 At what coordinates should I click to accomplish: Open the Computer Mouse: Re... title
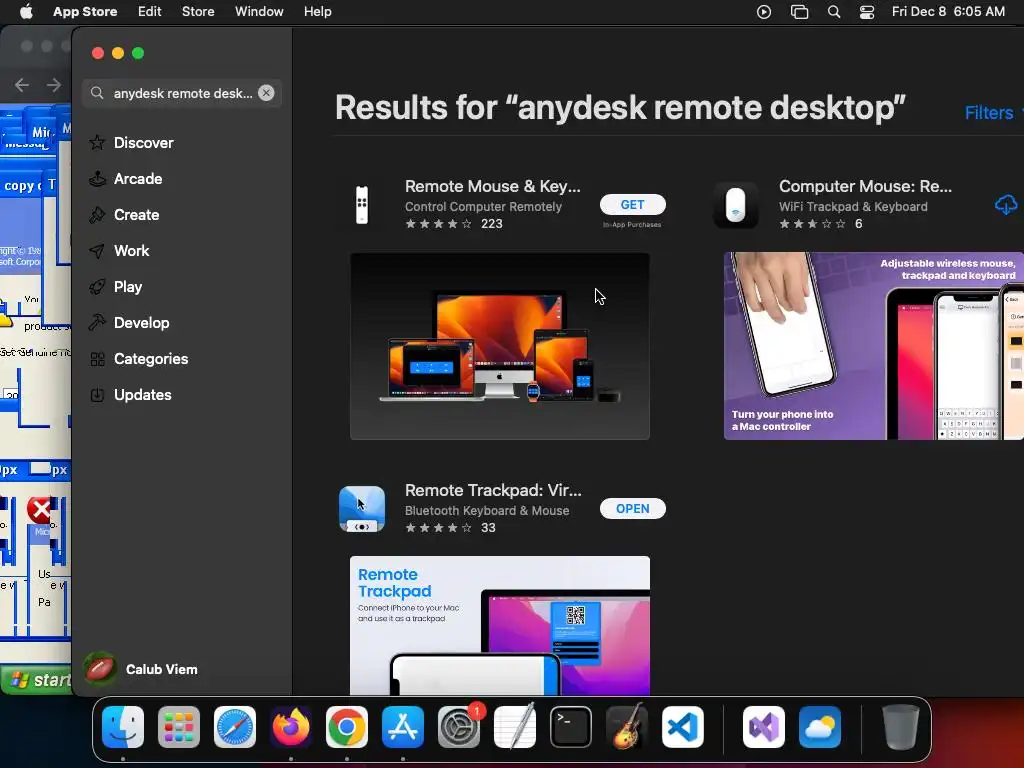865,186
